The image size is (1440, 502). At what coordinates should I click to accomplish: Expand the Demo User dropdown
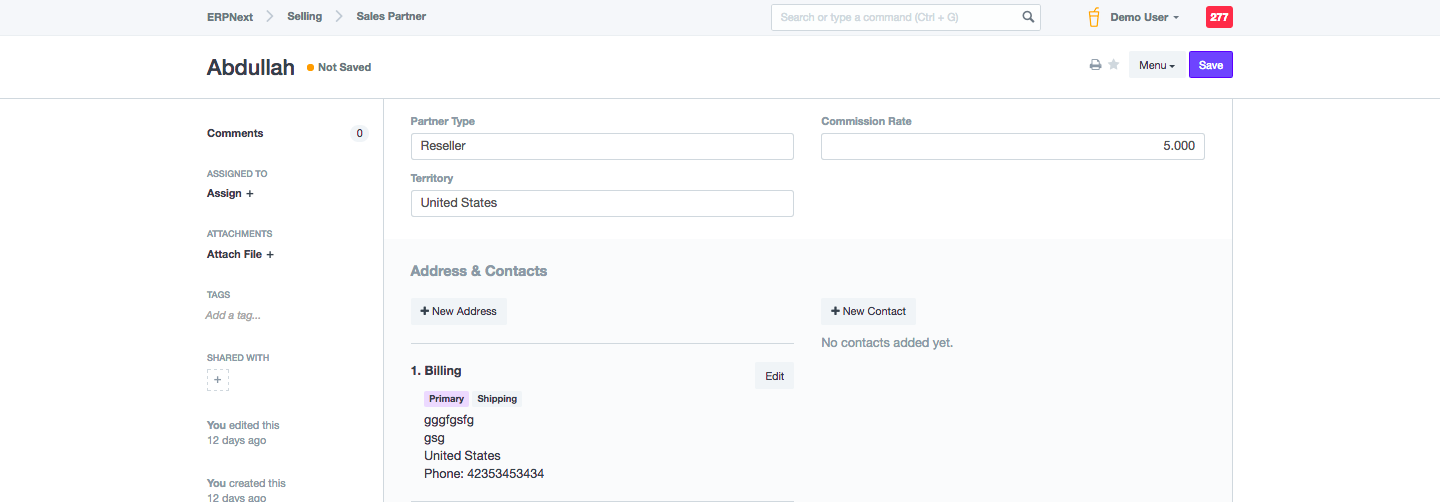click(1145, 17)
